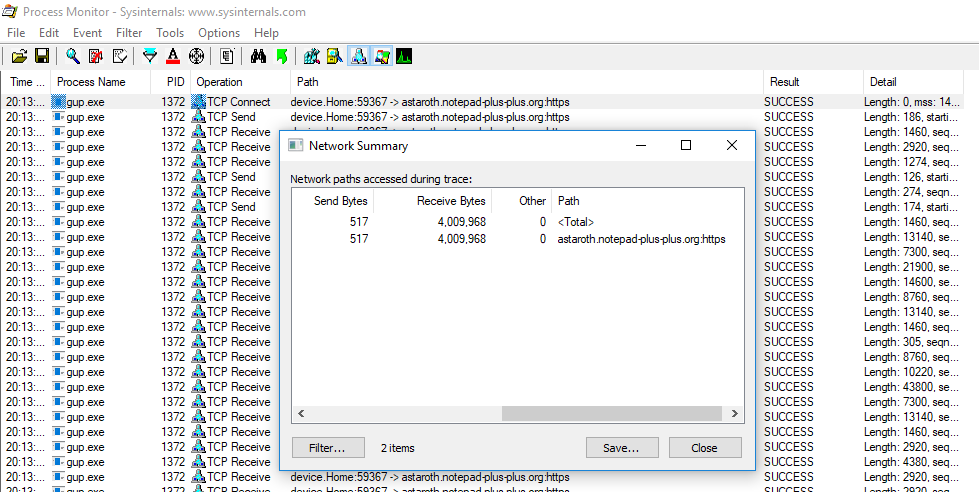Click detail 'Length: 43800, se...'
The image size is (979, 492).
(911, 386)
